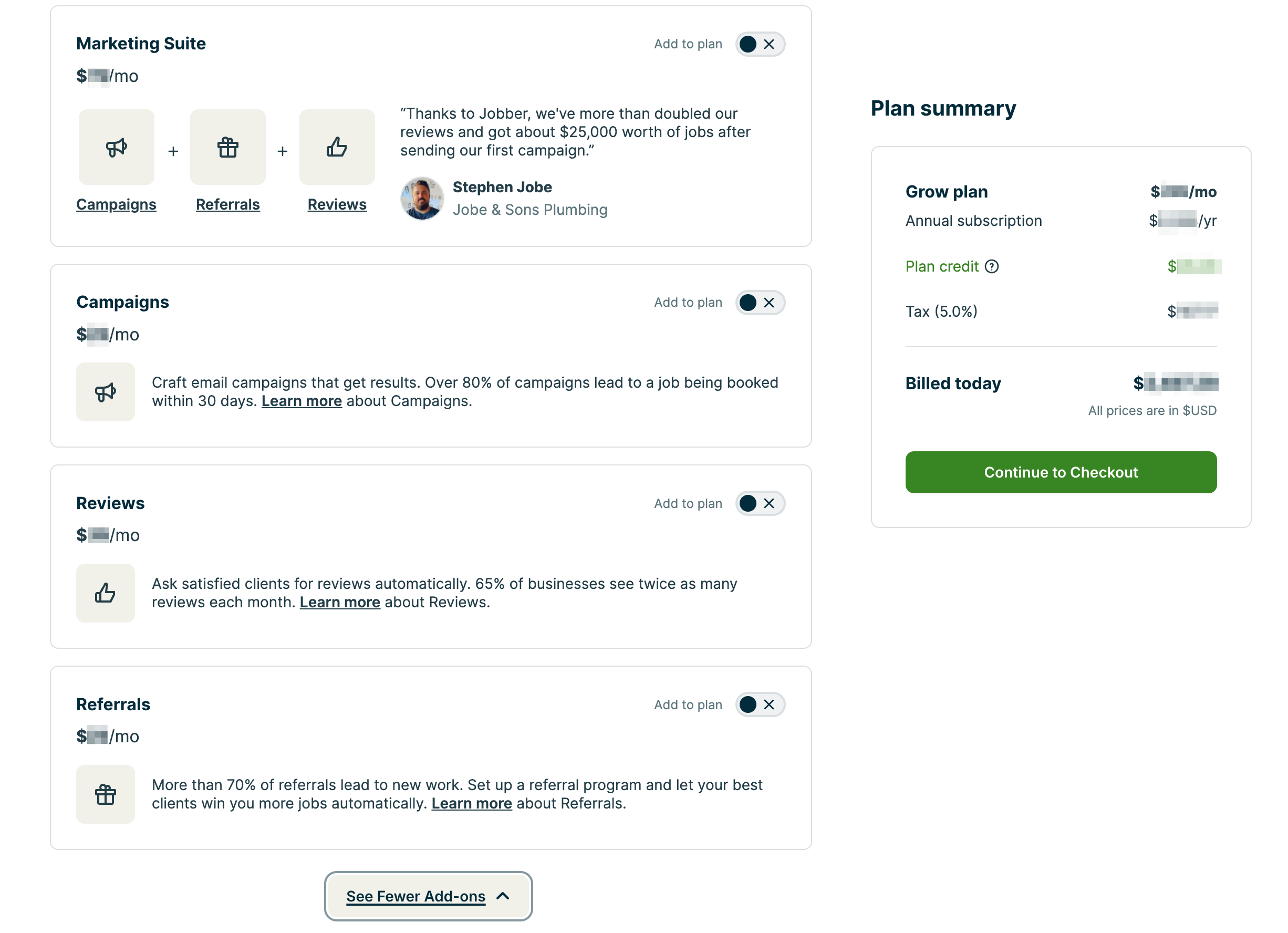The height and width of the screenshot is (933, 1288).
Task: Open Referrals link under gift tile
Action: 228,204
